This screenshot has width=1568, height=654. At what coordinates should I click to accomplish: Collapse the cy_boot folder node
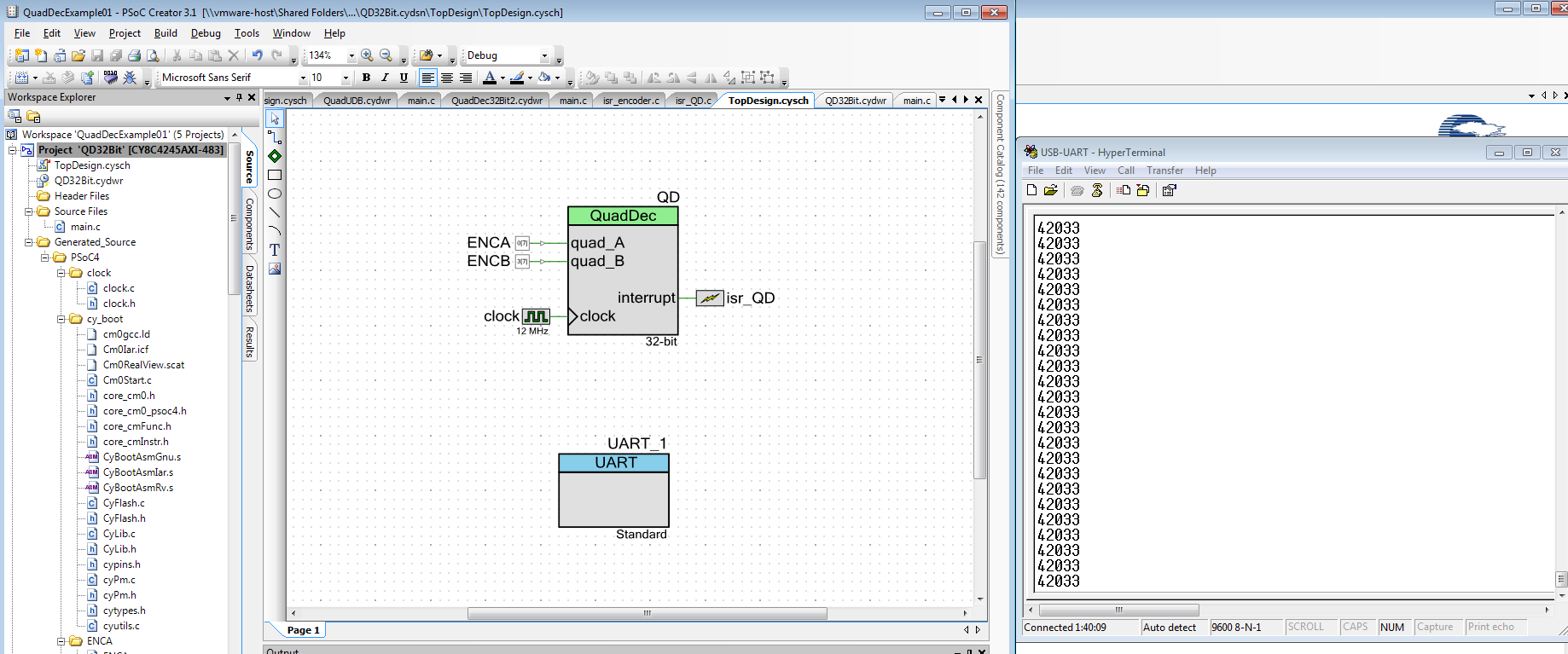tap(61, 319)
